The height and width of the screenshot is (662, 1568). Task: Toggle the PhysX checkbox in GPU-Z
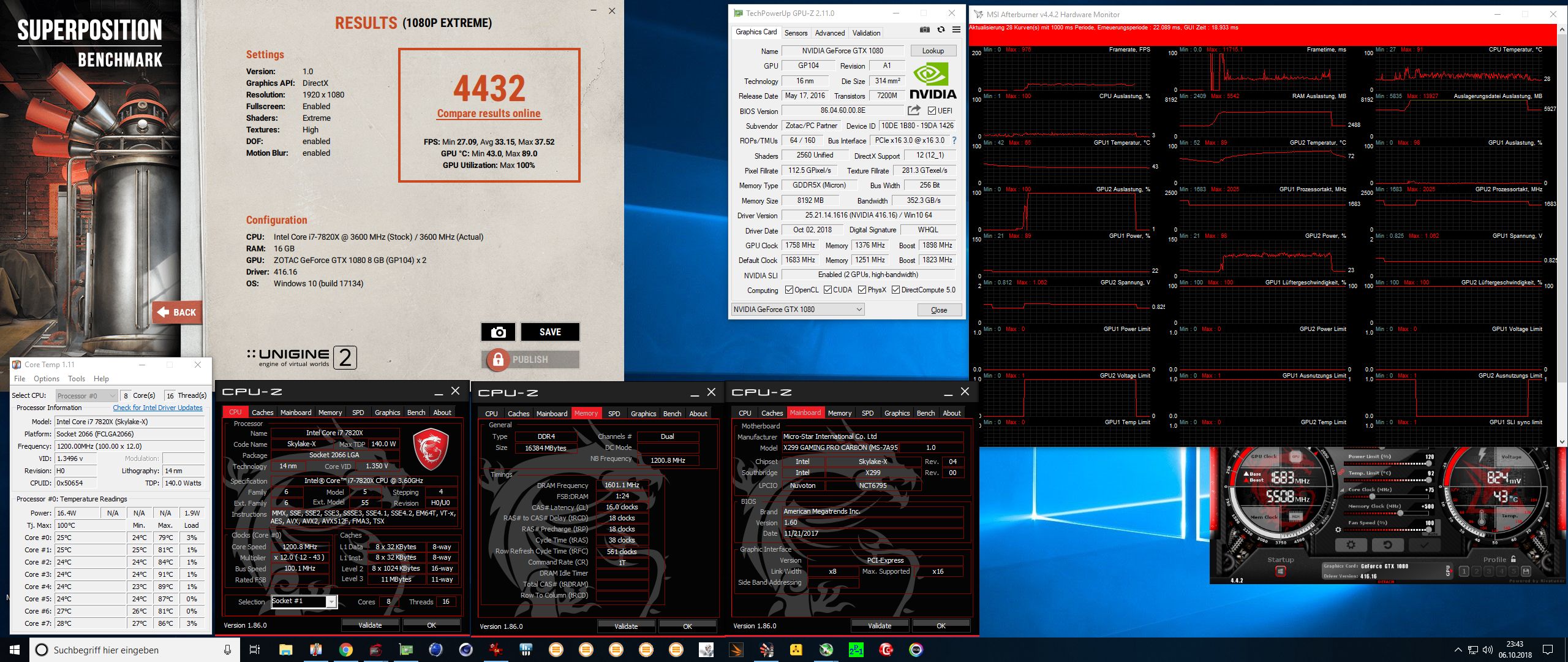tap(862, 290)
